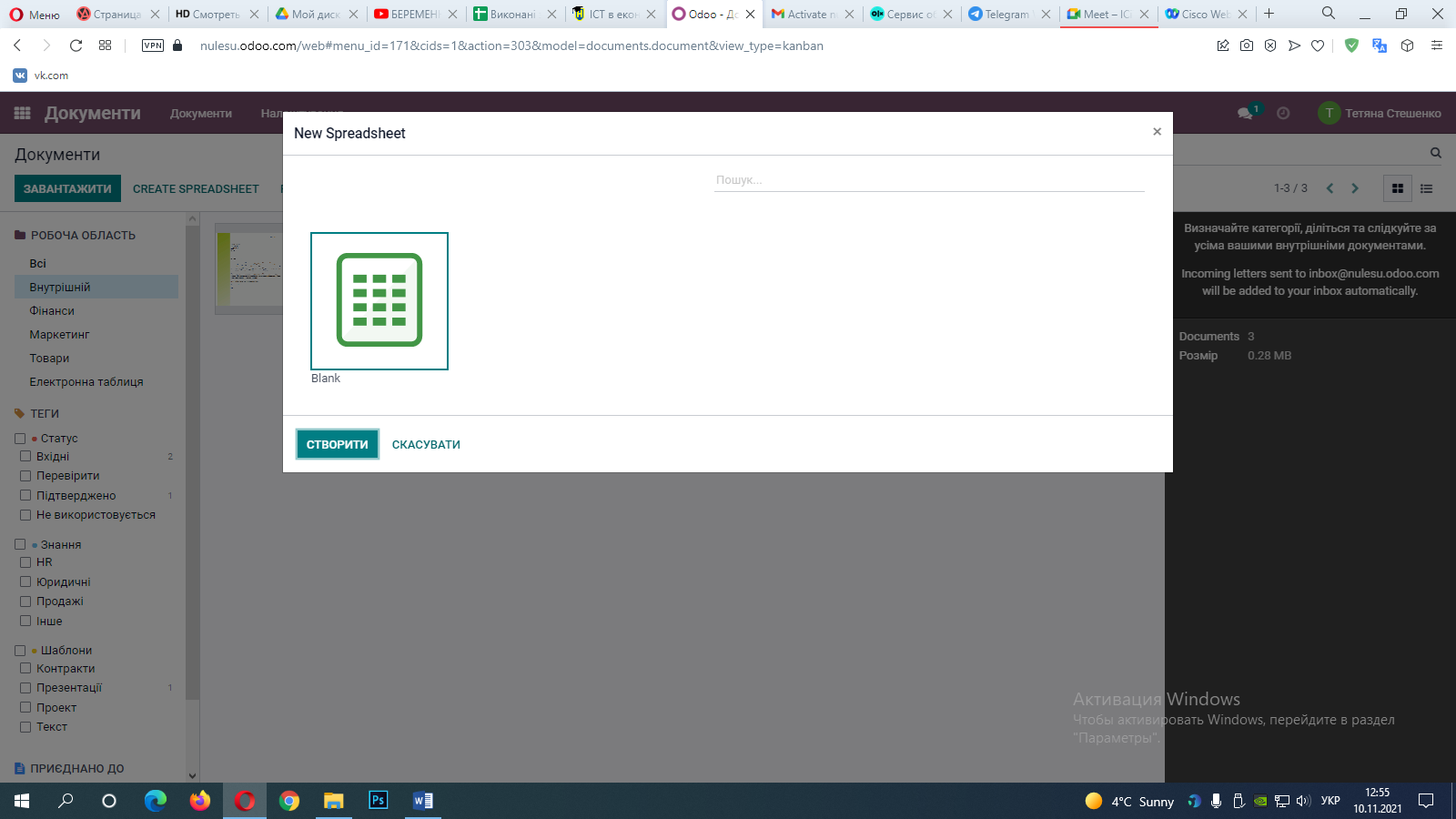The height and width of the screenshot is (819, 1456).
Task: Check the Підтверджено tag checkbox
Action: point(25,496)
